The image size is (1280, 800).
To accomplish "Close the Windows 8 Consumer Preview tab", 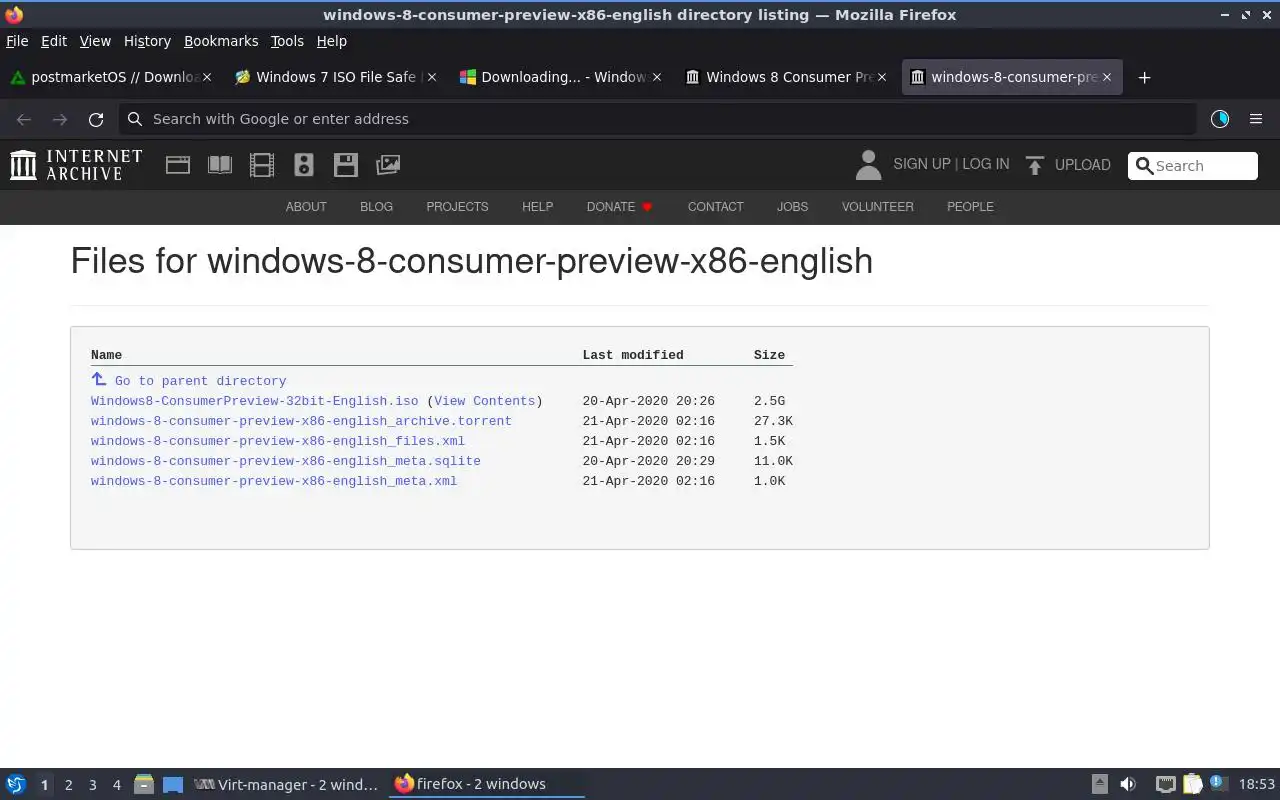I will tap(882, 77).
